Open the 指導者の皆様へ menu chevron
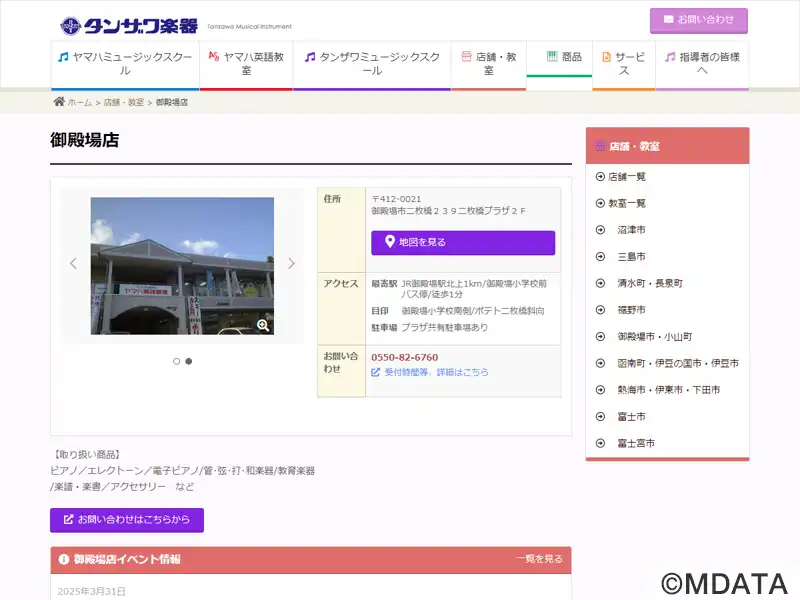The image size is (800, 600). pyautogui.click(x=702, y=70)
